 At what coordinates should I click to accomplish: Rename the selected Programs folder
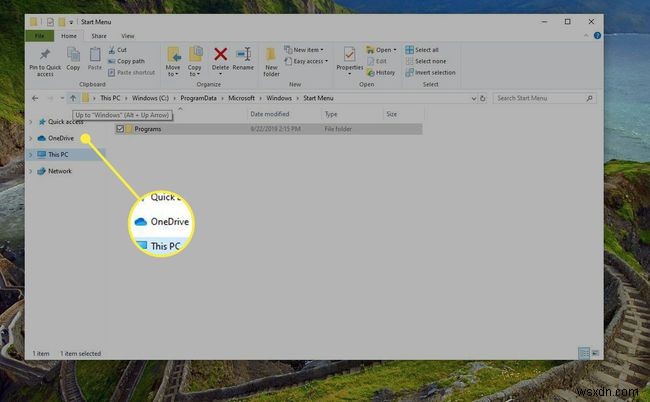[243, 58]
